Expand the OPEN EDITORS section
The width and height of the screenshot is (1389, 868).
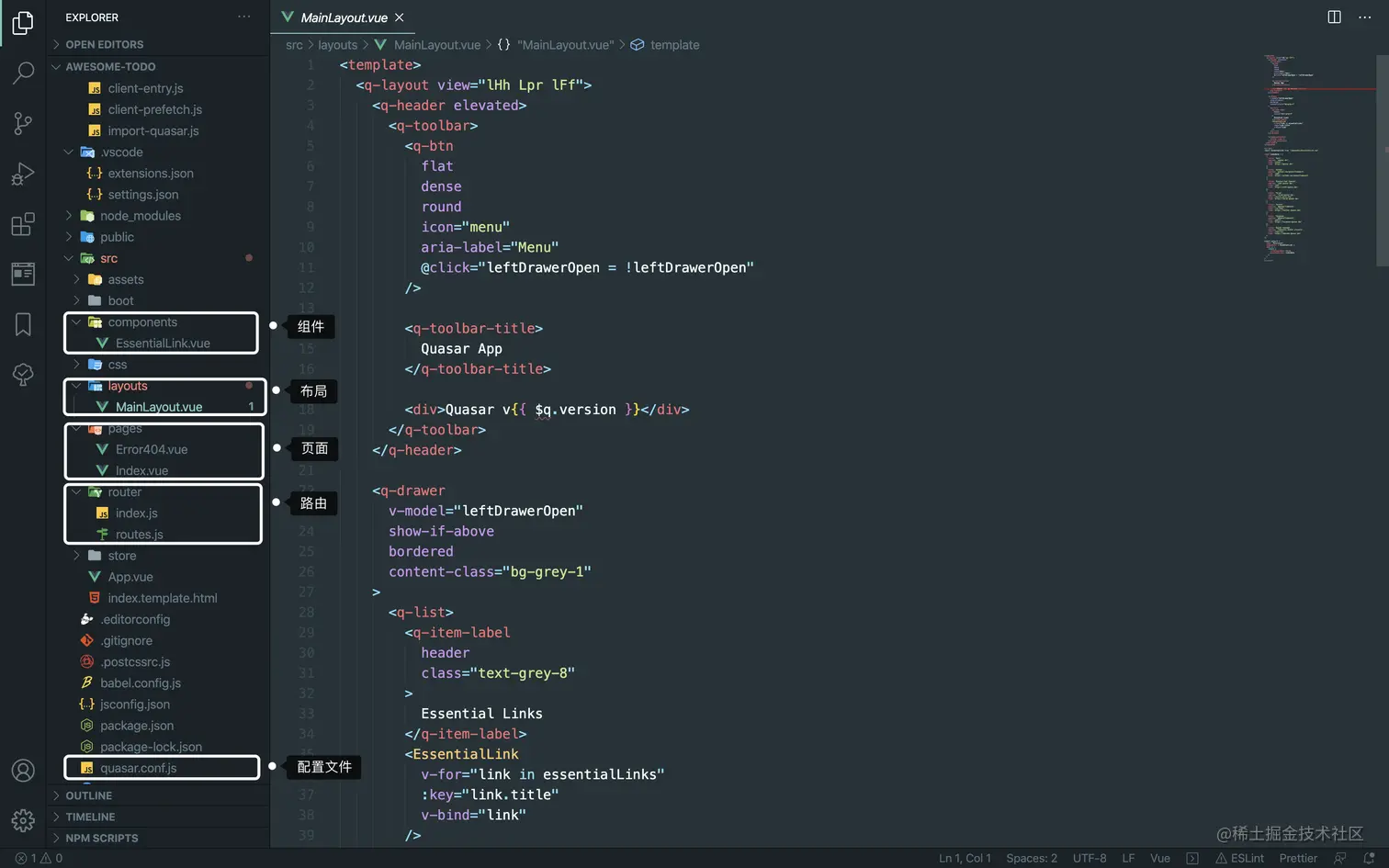[158, 44]
